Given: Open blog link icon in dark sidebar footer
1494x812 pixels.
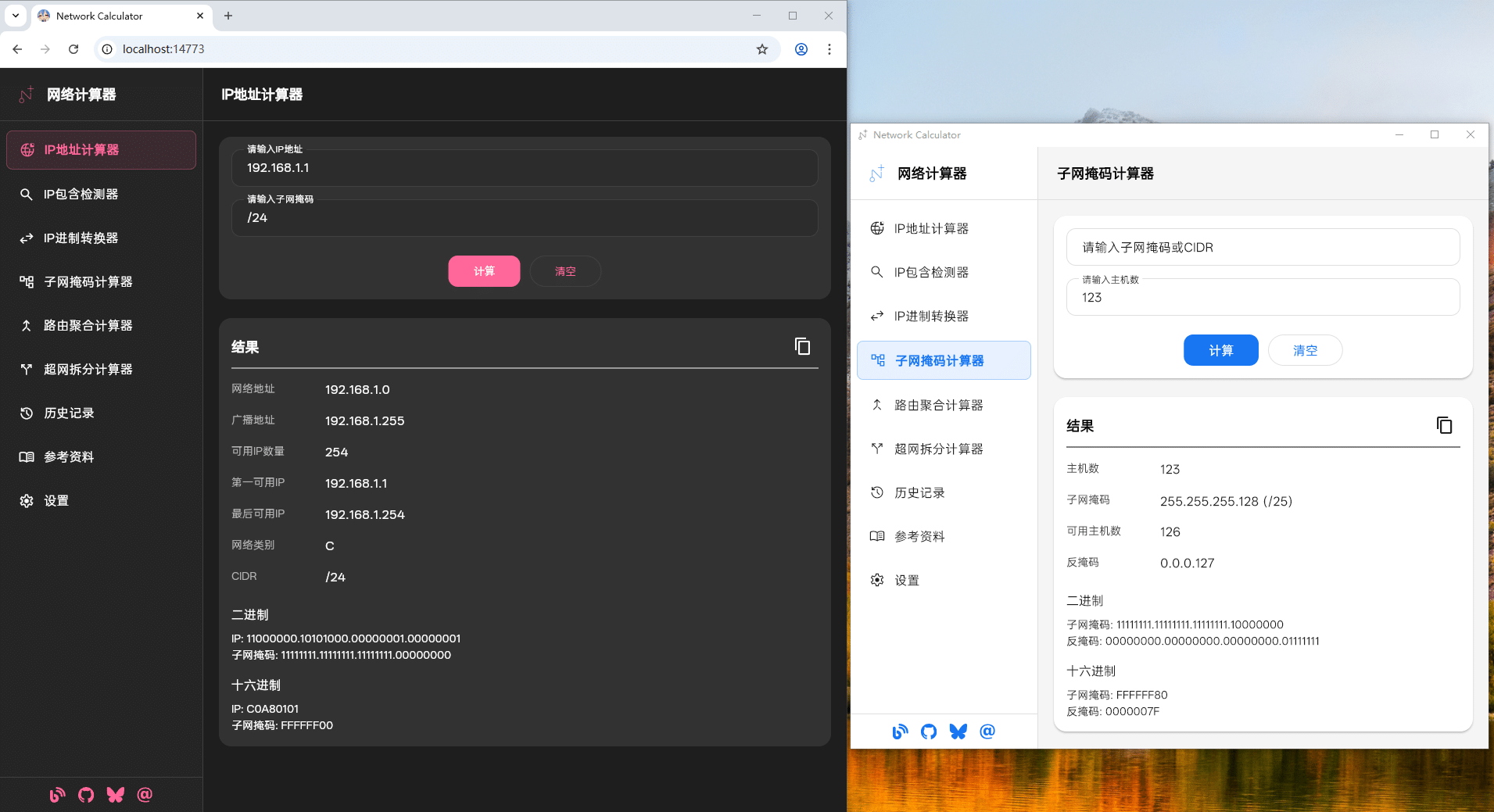Looking at the screenshot, I should click(x=57, y=795).
